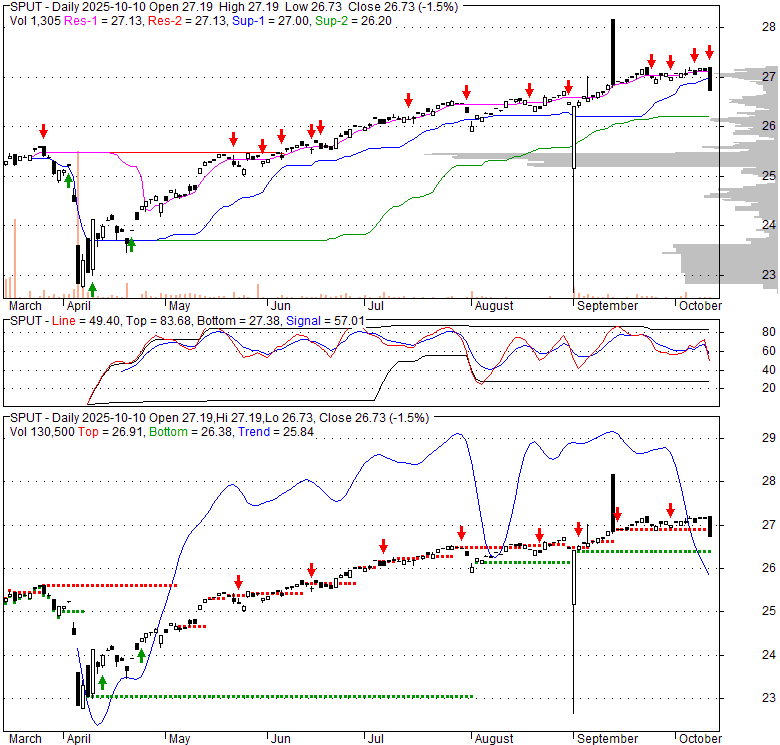
Task: Click the 23 price label on top chart axis
Action: [769, 275]
